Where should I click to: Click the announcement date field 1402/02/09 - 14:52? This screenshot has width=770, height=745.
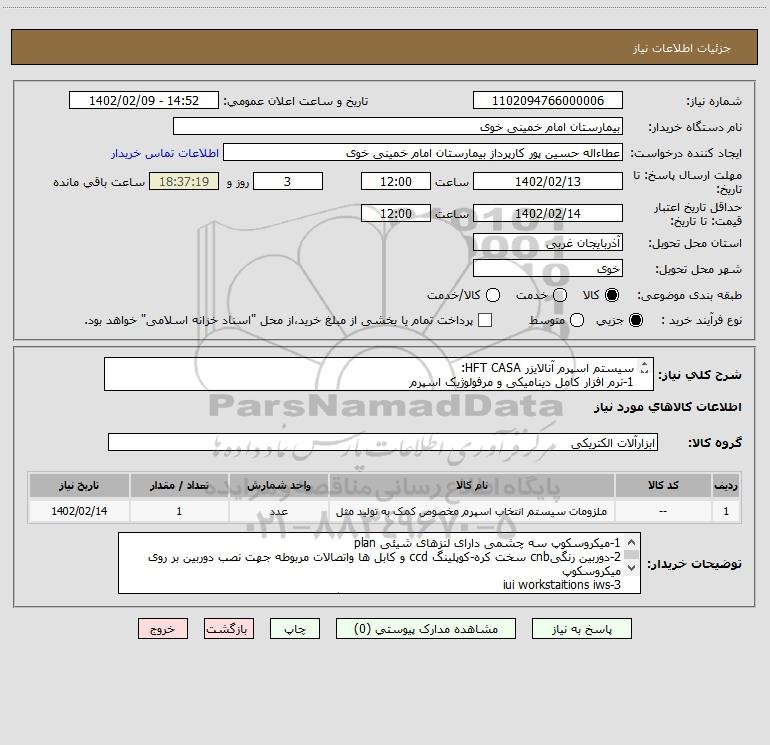[x=143, y=101]
